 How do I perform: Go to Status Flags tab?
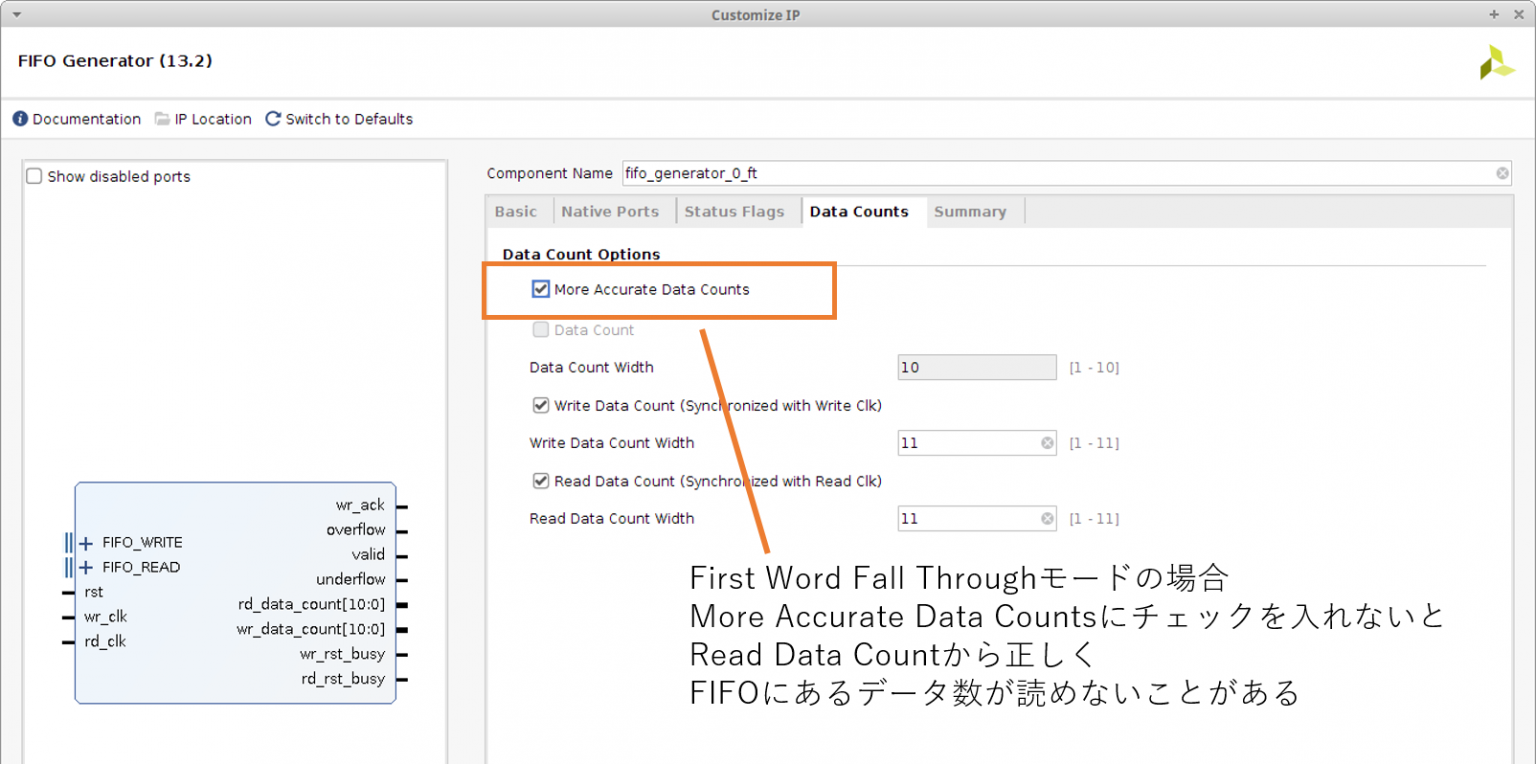pos(734,212)
